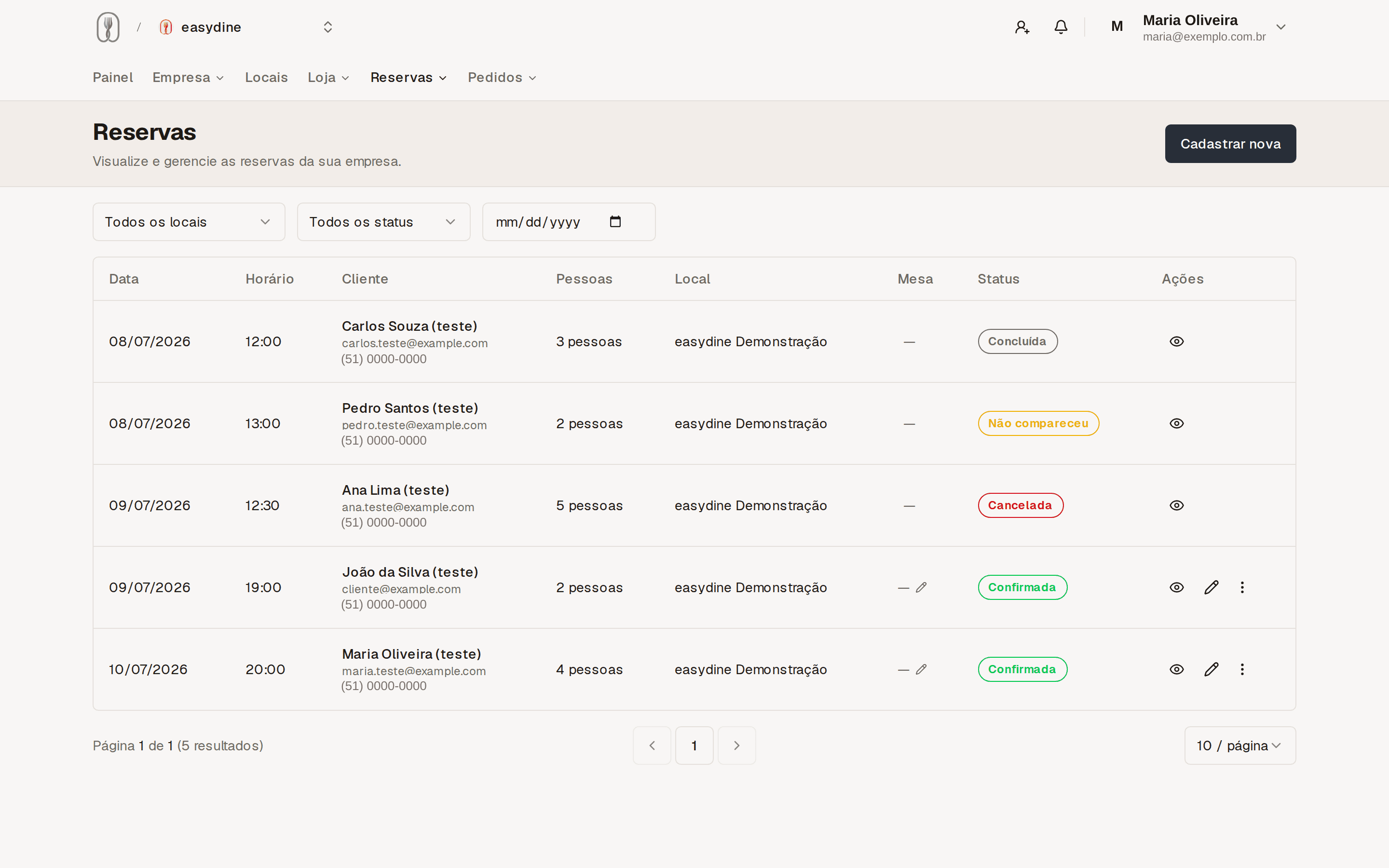Edit João da Silva reservation with pencil in Ações

point(1211,587)
